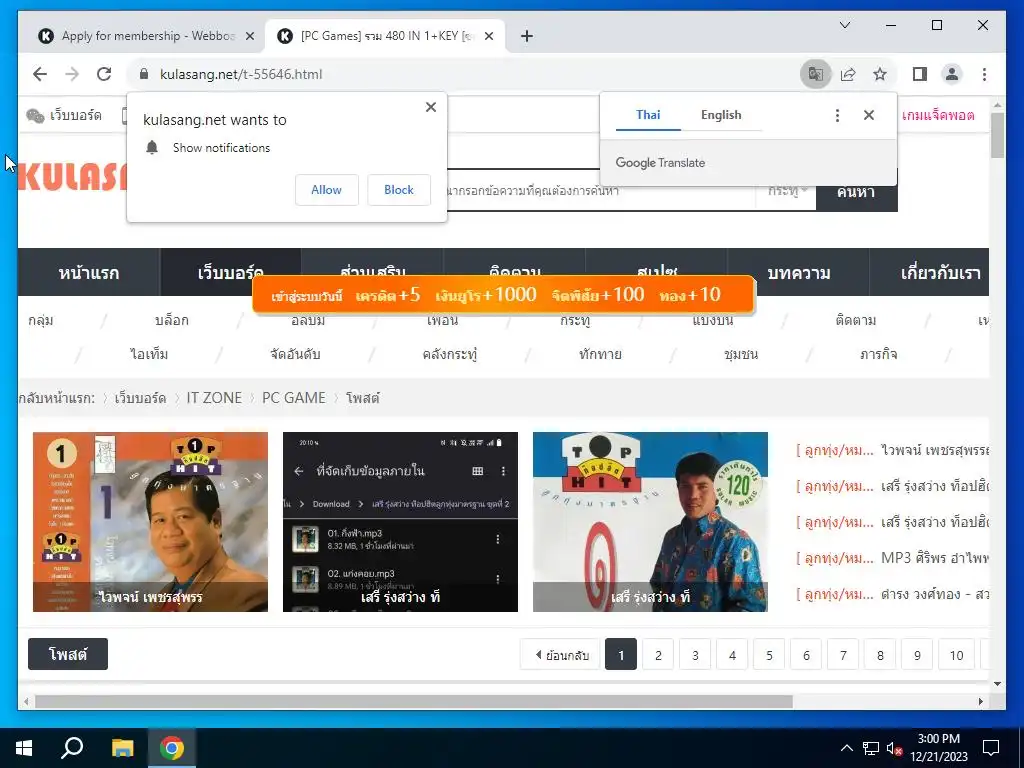Open คลังกระทู้ sub-menu link
Screen dimensions: 1024x768
(x=450, y=354)
